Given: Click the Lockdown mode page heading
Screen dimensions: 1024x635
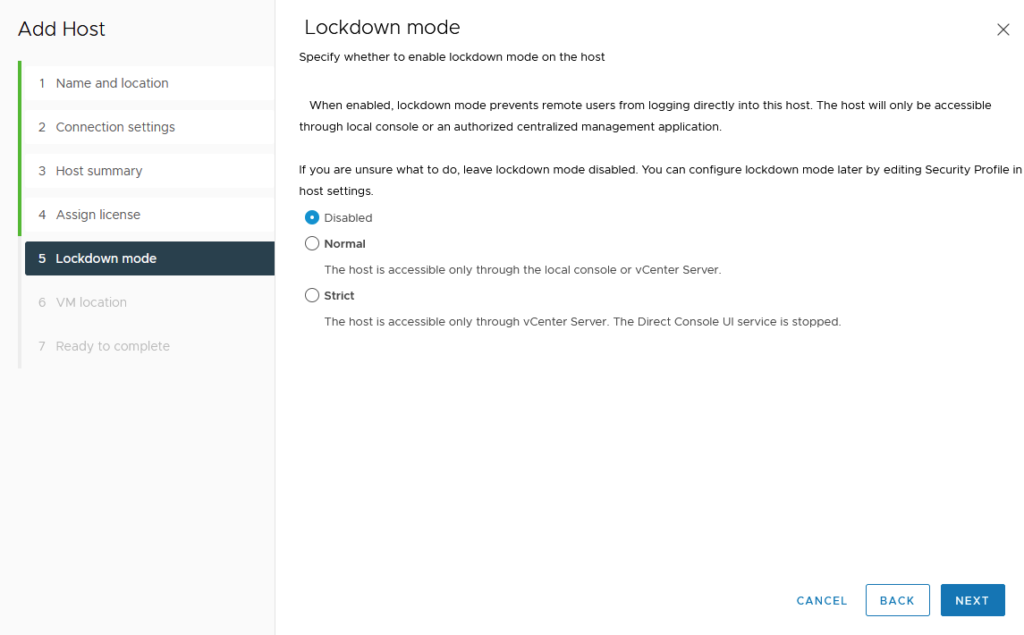Looking at the screenshot, I should 382,27.
